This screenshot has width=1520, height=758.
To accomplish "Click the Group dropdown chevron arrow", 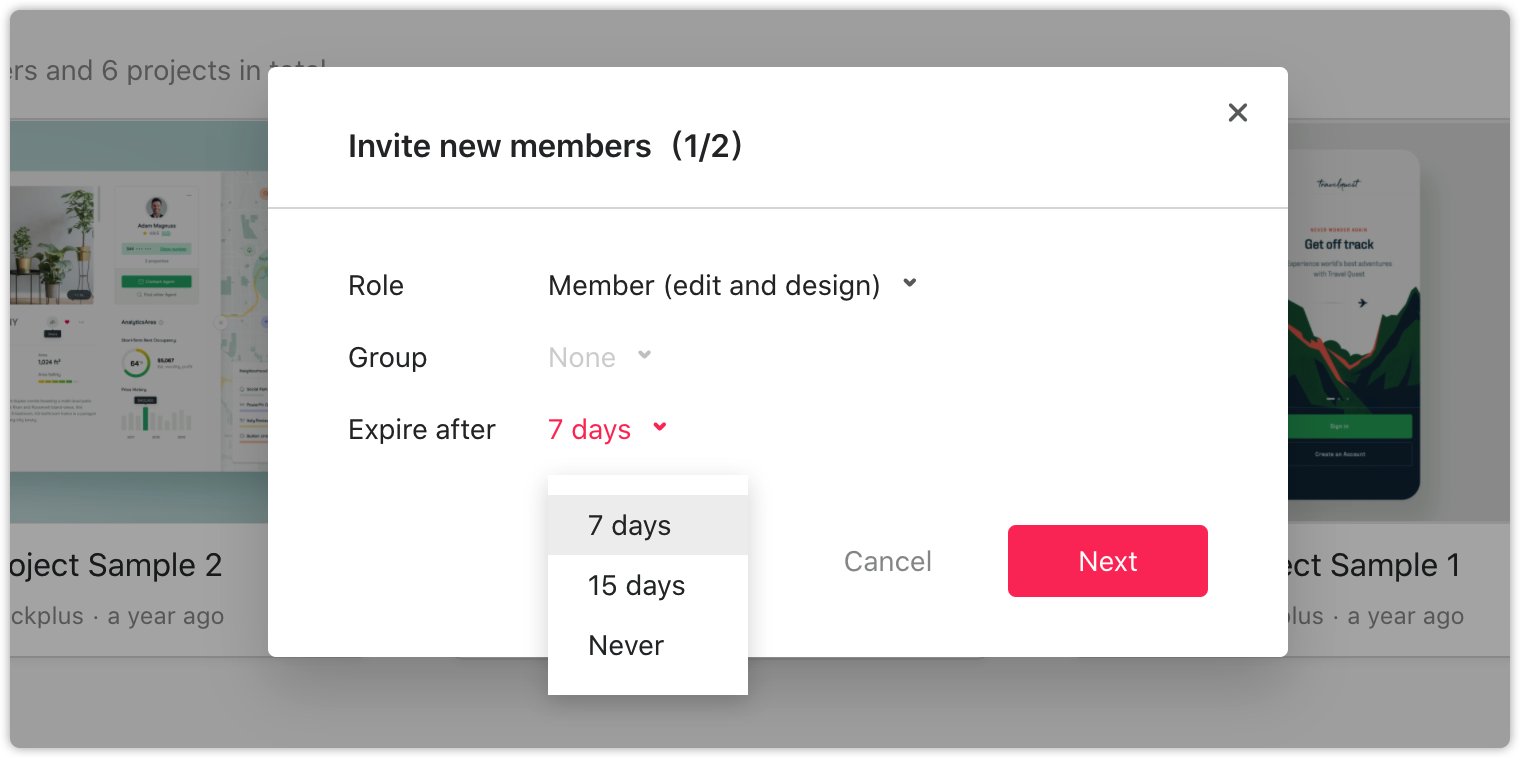I will point(645,355).
